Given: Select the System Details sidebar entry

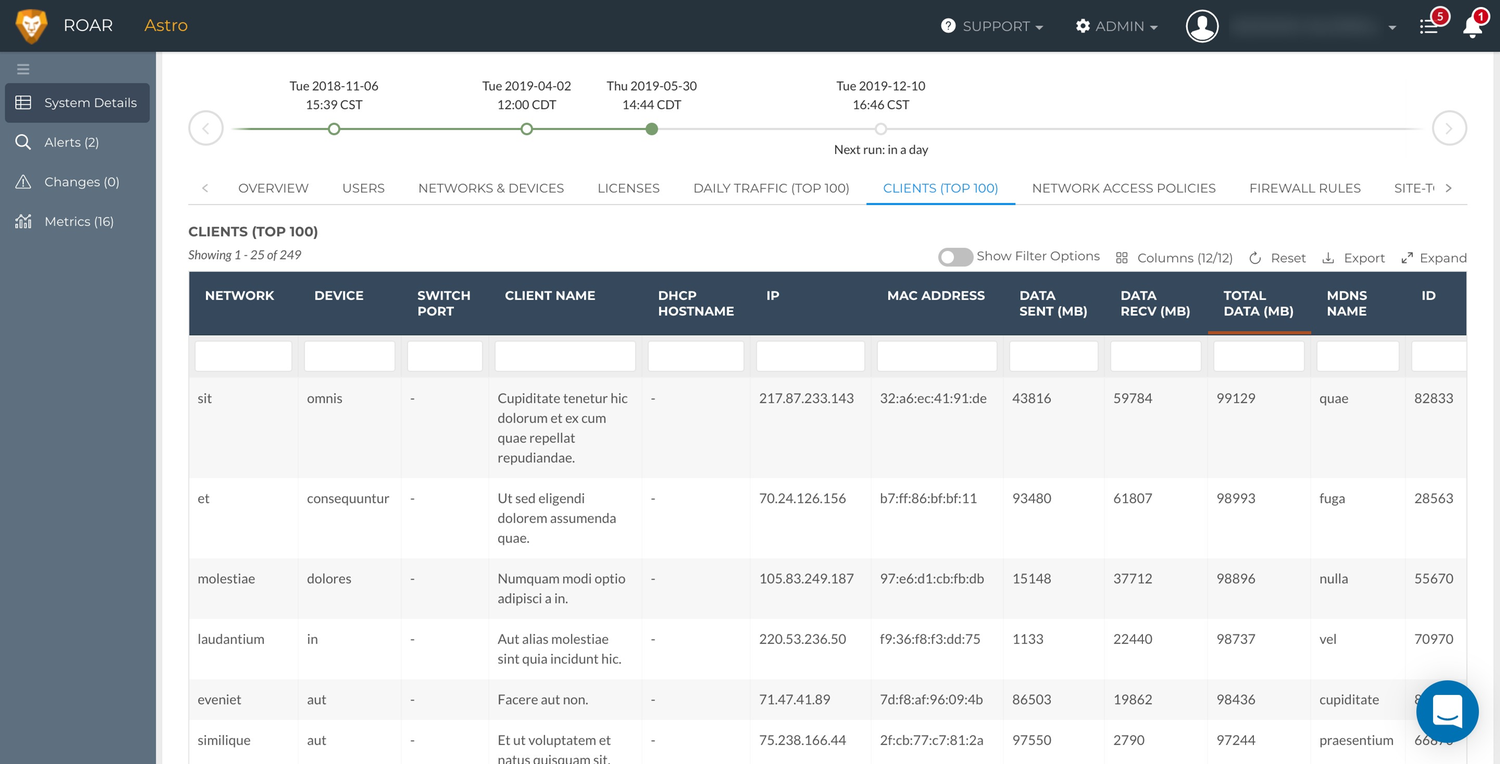Looking at the screenshot, I should click(x=77, y=102).
